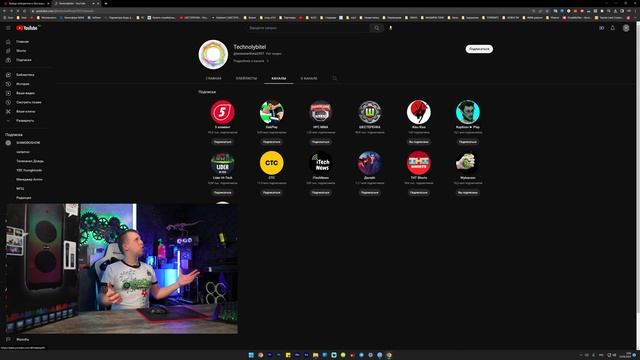Open the second channel avatar with green jersey
The width and height of the screenshot is (640, 360).
coord(271,112)
